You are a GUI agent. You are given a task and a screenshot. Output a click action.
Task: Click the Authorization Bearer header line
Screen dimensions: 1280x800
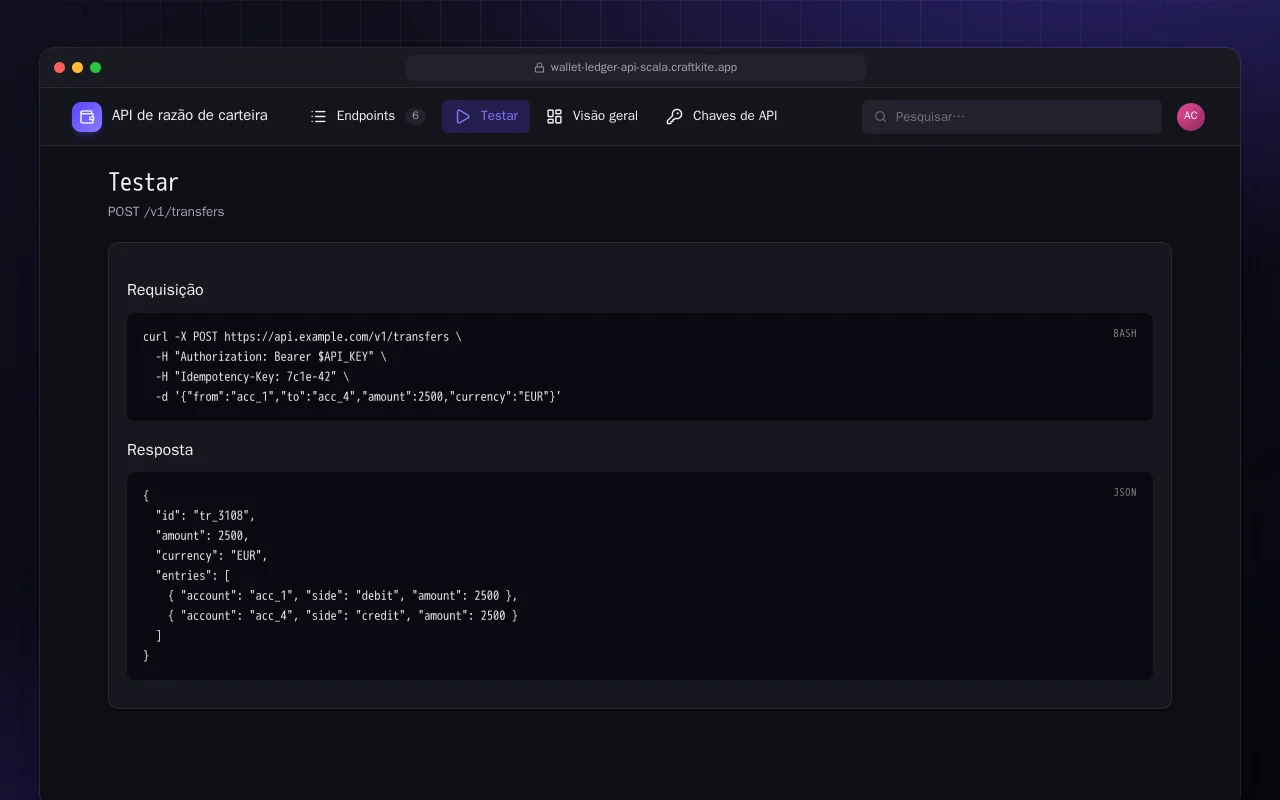(270, 357)
